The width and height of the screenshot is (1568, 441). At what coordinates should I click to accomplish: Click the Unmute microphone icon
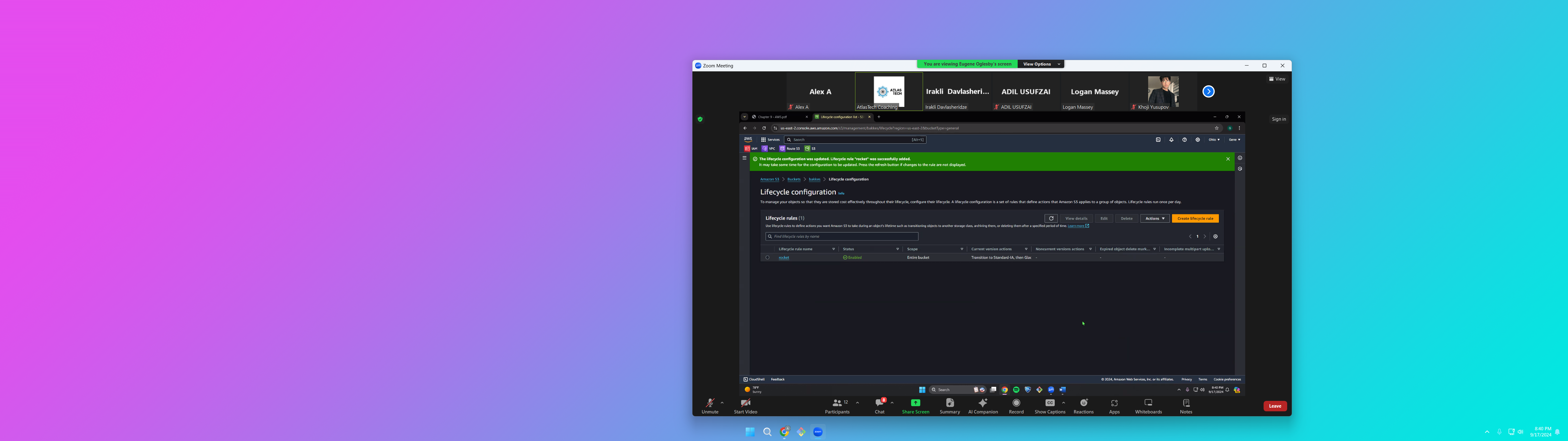click(710, 403)
